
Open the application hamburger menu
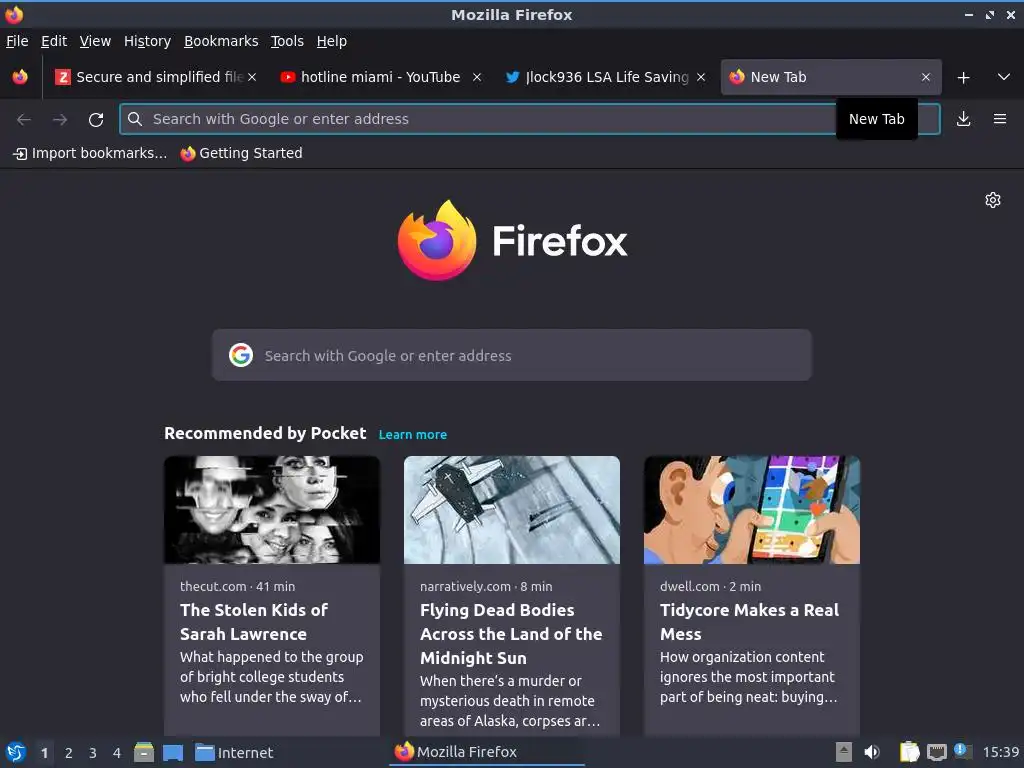tap(999, 119)
